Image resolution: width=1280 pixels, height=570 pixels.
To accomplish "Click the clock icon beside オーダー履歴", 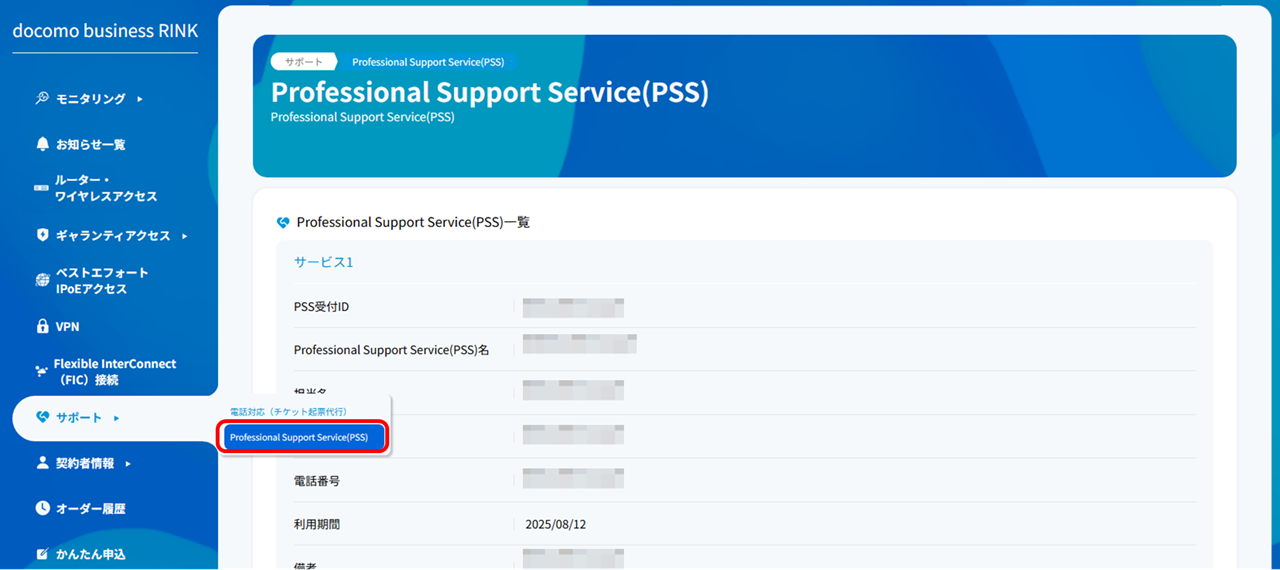I will tap(42, 508).
